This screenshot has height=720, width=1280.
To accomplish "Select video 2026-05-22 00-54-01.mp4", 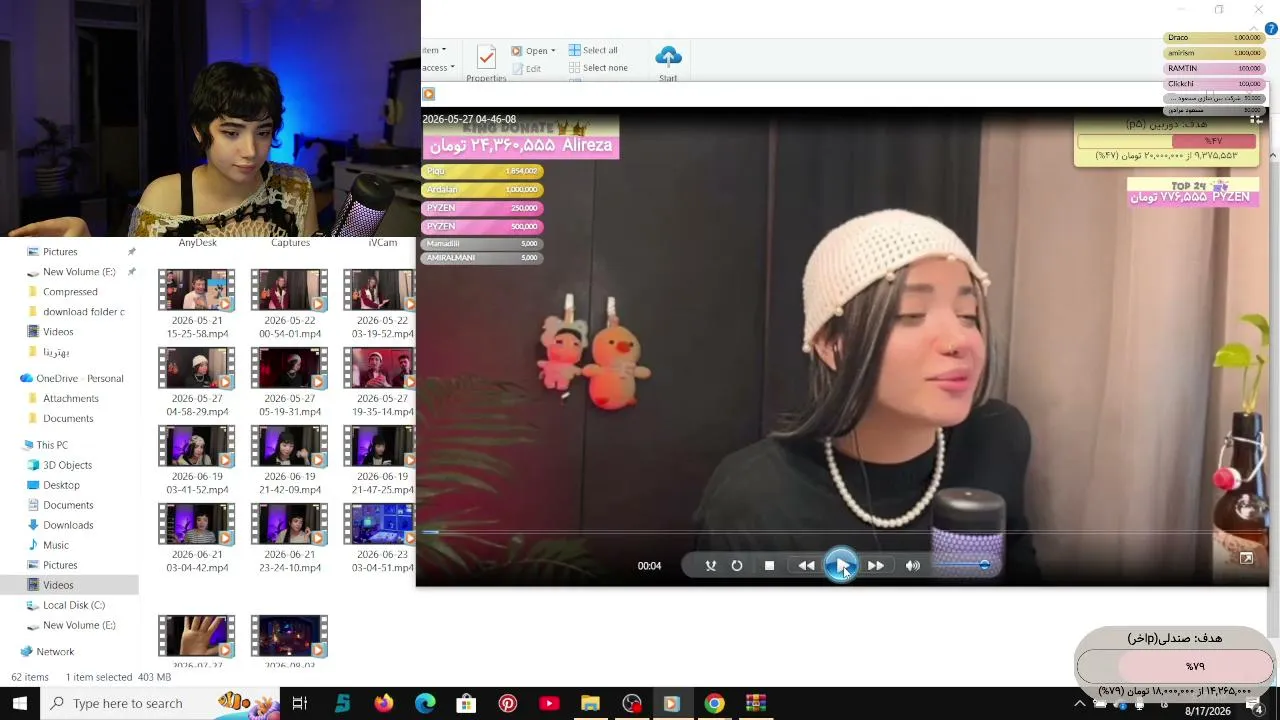I will coord(290,304).
